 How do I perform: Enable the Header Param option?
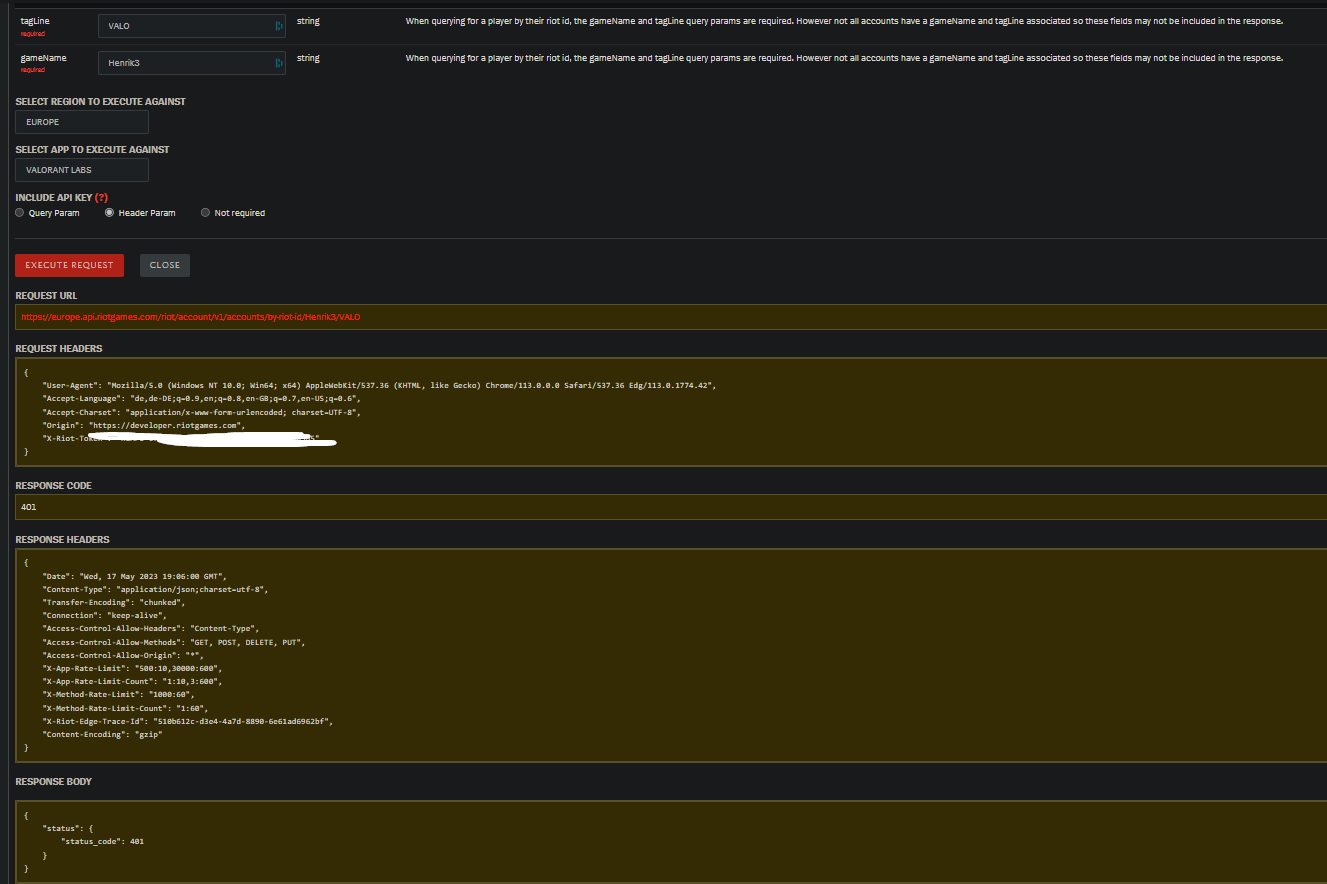(109, 212)
